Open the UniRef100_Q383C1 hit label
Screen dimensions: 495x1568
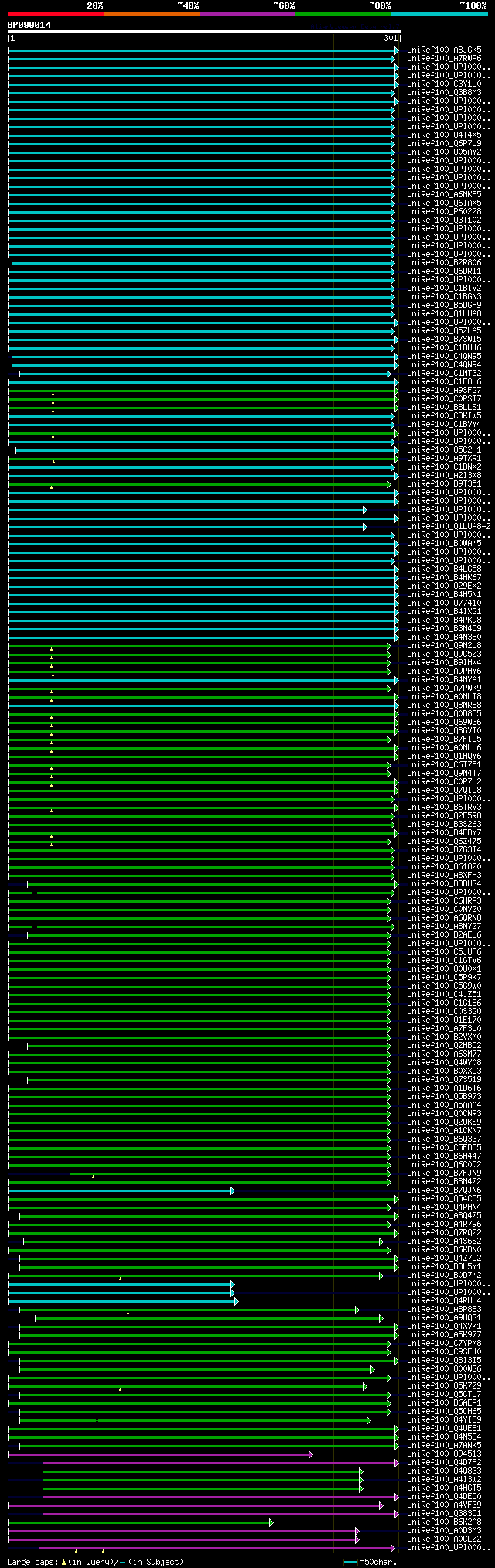(x=444, y=1513)
